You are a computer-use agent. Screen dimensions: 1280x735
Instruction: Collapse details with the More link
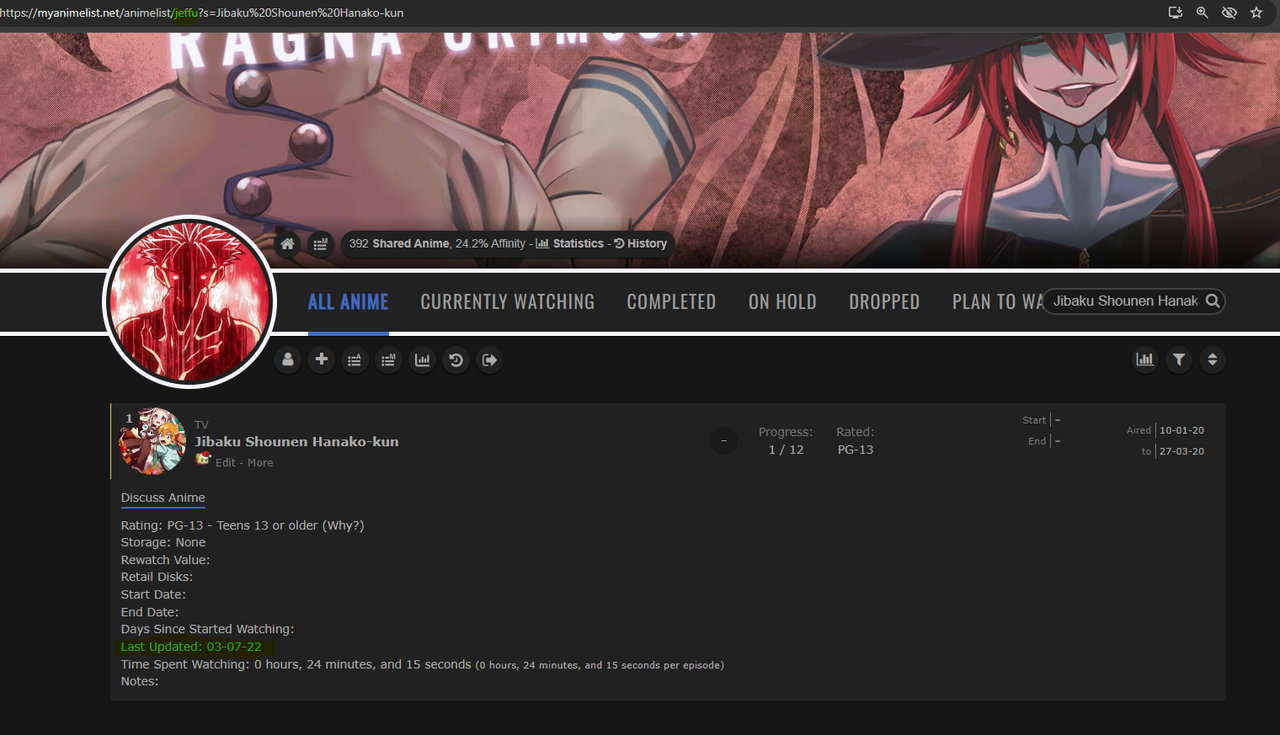click(x=260, y=463)
